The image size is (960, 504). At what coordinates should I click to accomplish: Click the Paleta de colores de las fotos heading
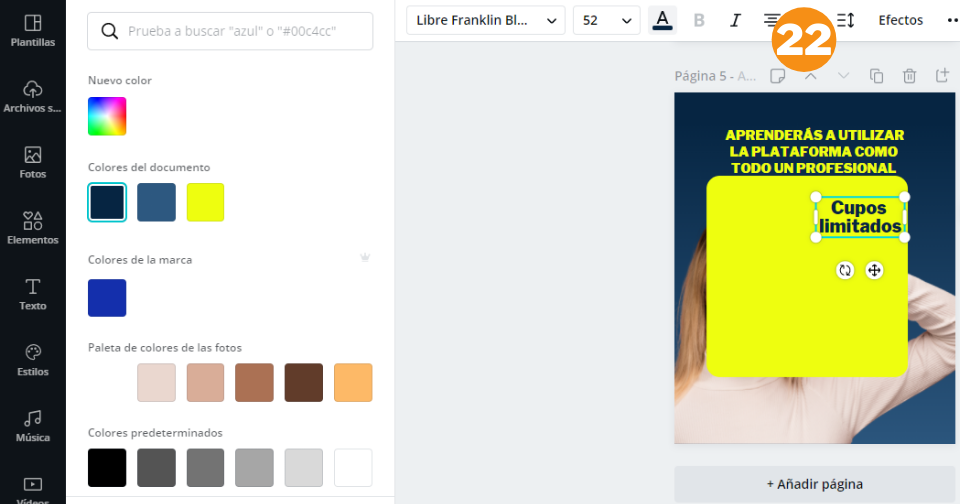(165, 347)
